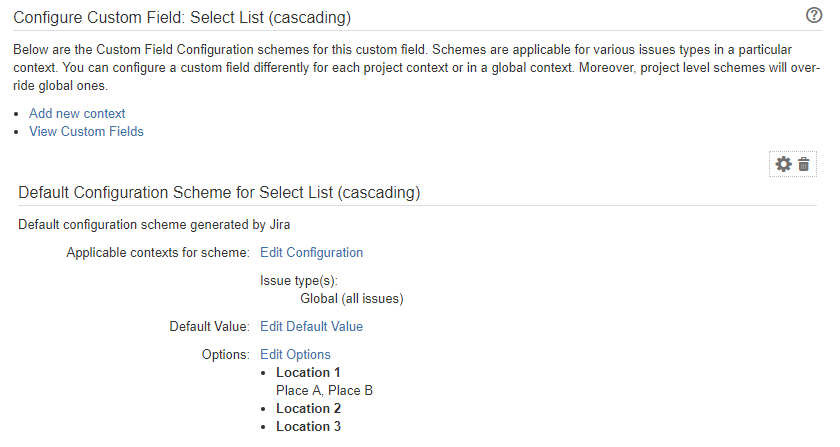
Task: Click Edit Configuration link
Action: pos(311,252)
